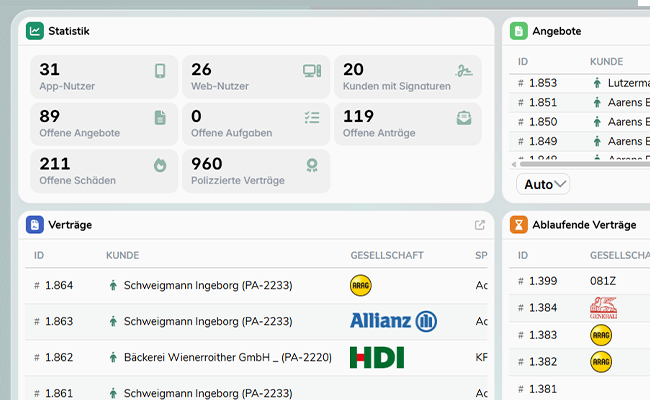
Task: Open the 960 Polizzierte Verträge card
Action: 256,171
